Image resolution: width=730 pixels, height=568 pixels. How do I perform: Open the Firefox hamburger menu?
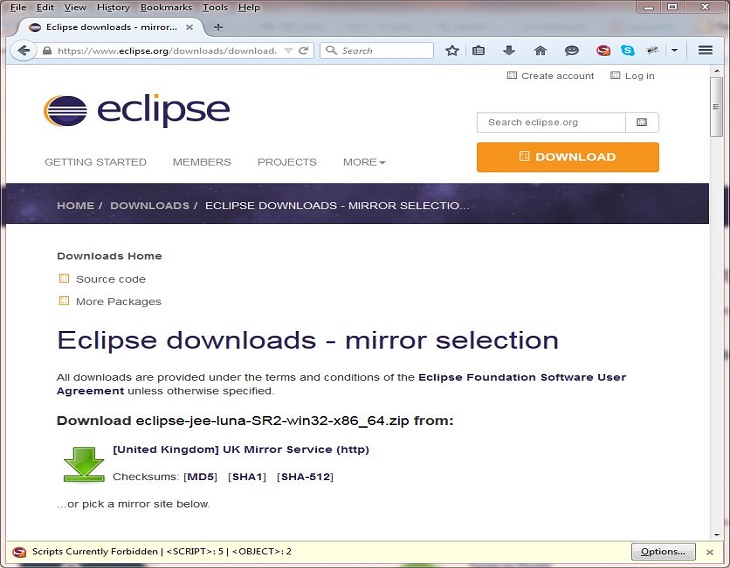click(705, 50)
